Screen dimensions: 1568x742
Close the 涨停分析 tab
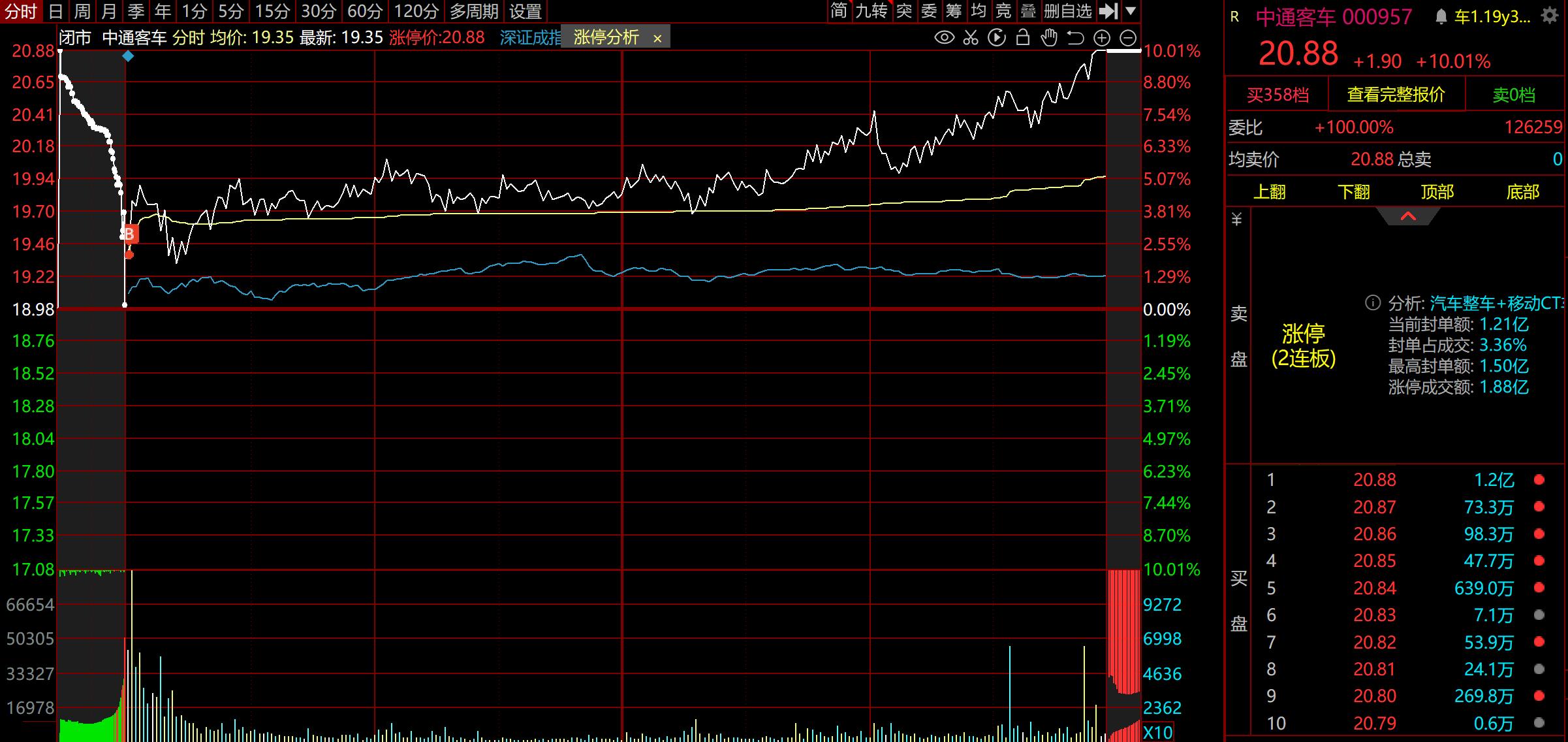(657, 39)
